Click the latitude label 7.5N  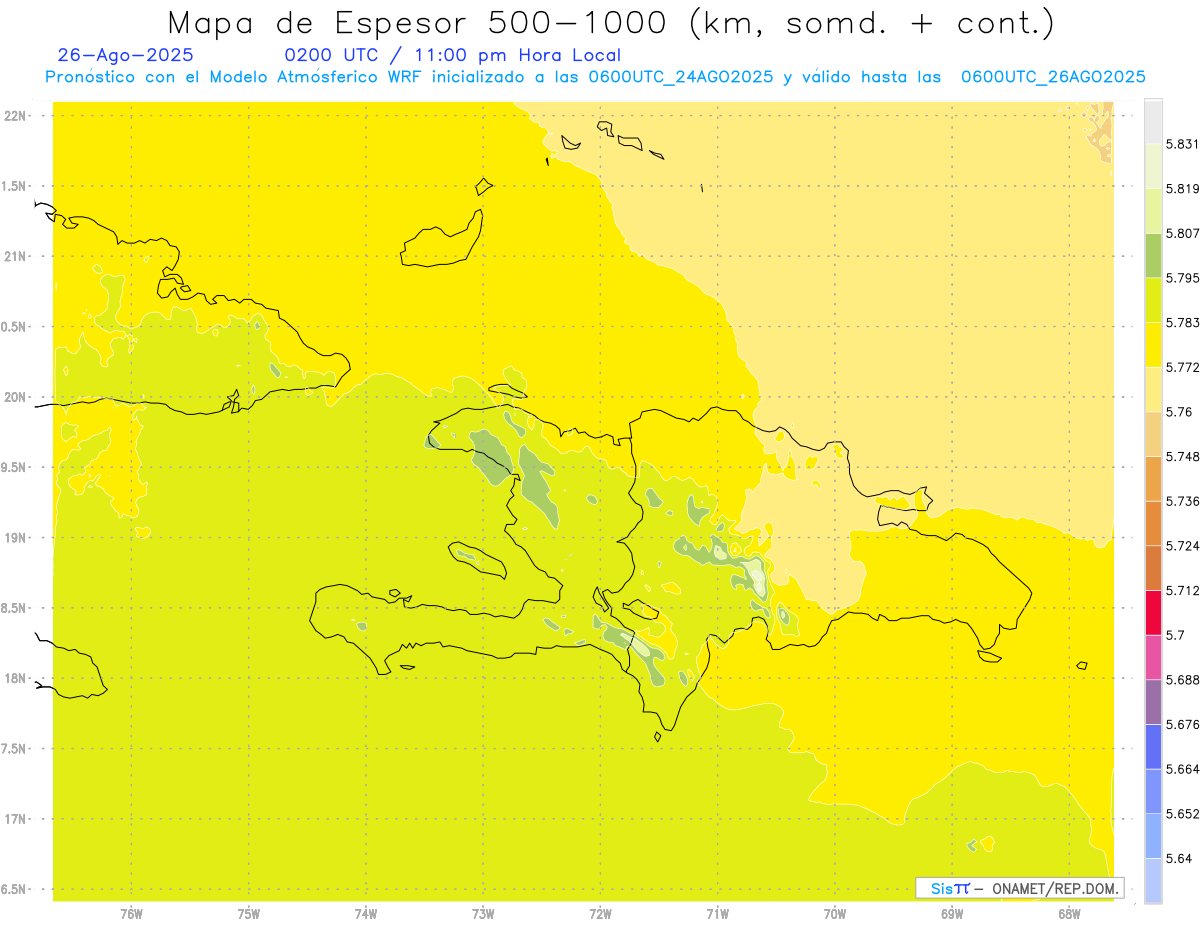(x=13, y=749)
